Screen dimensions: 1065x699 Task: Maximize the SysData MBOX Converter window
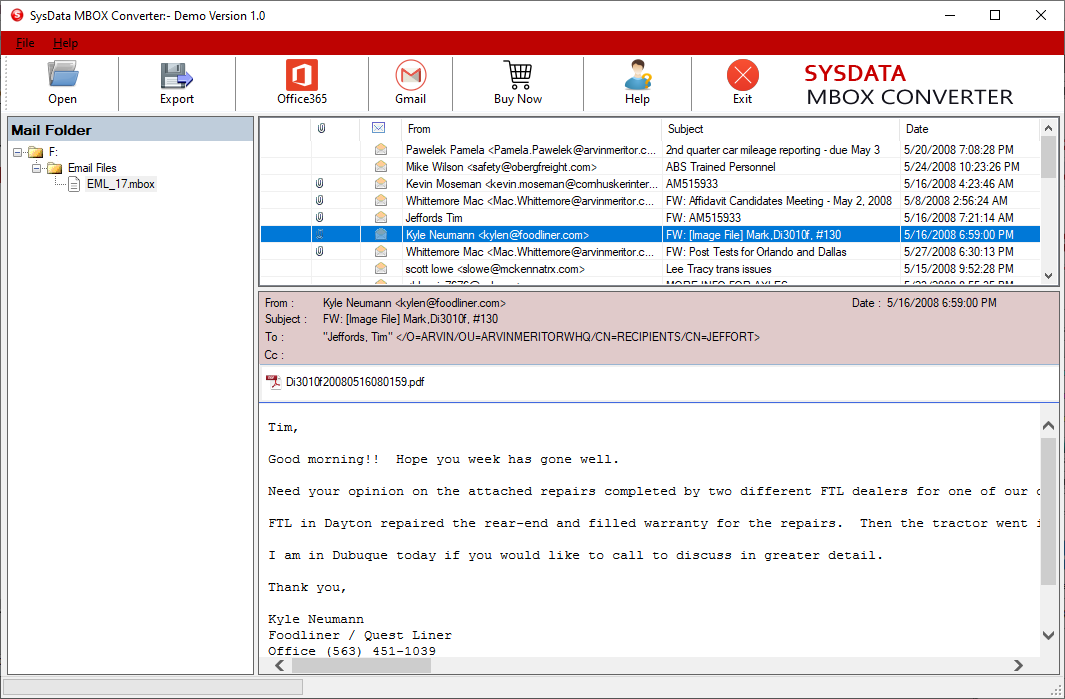pos(995,15)
